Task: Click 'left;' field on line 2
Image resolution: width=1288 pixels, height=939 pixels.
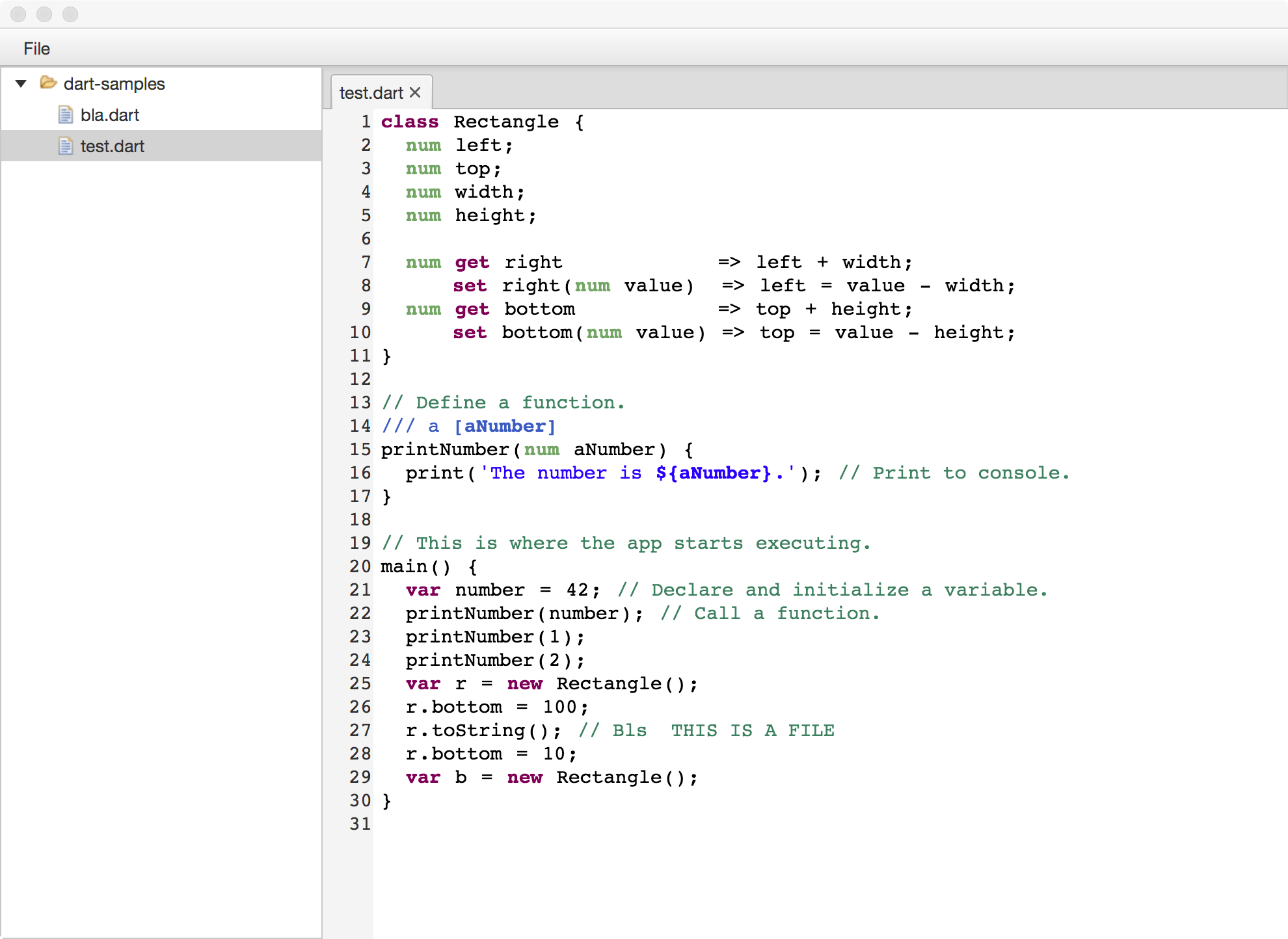Action: click(x=485, y=145)
